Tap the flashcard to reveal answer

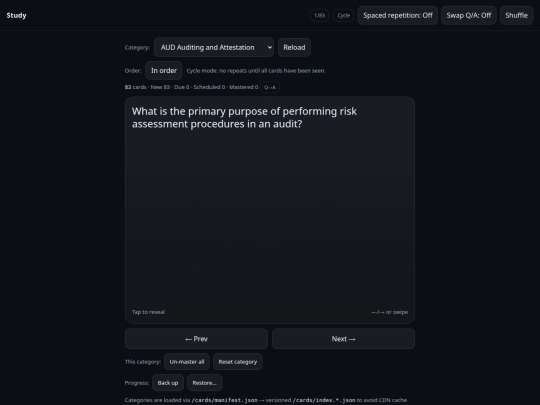(270, 210)
